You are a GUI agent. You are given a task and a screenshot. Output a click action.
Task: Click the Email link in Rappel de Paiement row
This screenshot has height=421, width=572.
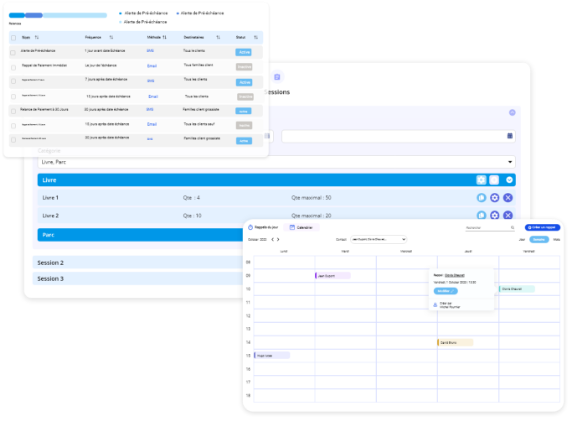152,66
